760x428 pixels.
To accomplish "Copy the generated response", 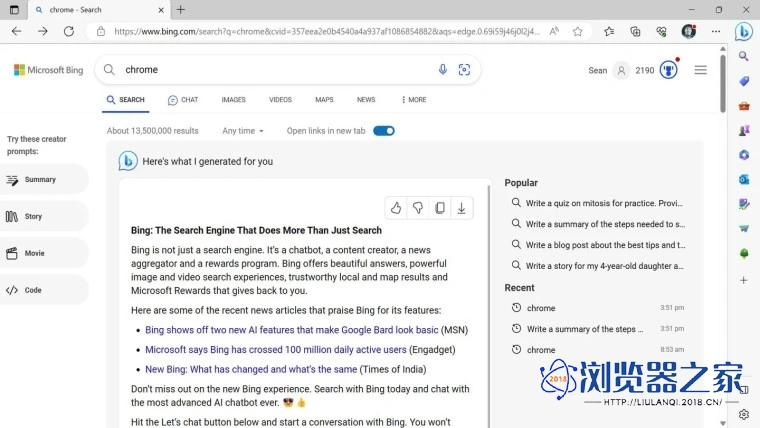I will point(440,208).
